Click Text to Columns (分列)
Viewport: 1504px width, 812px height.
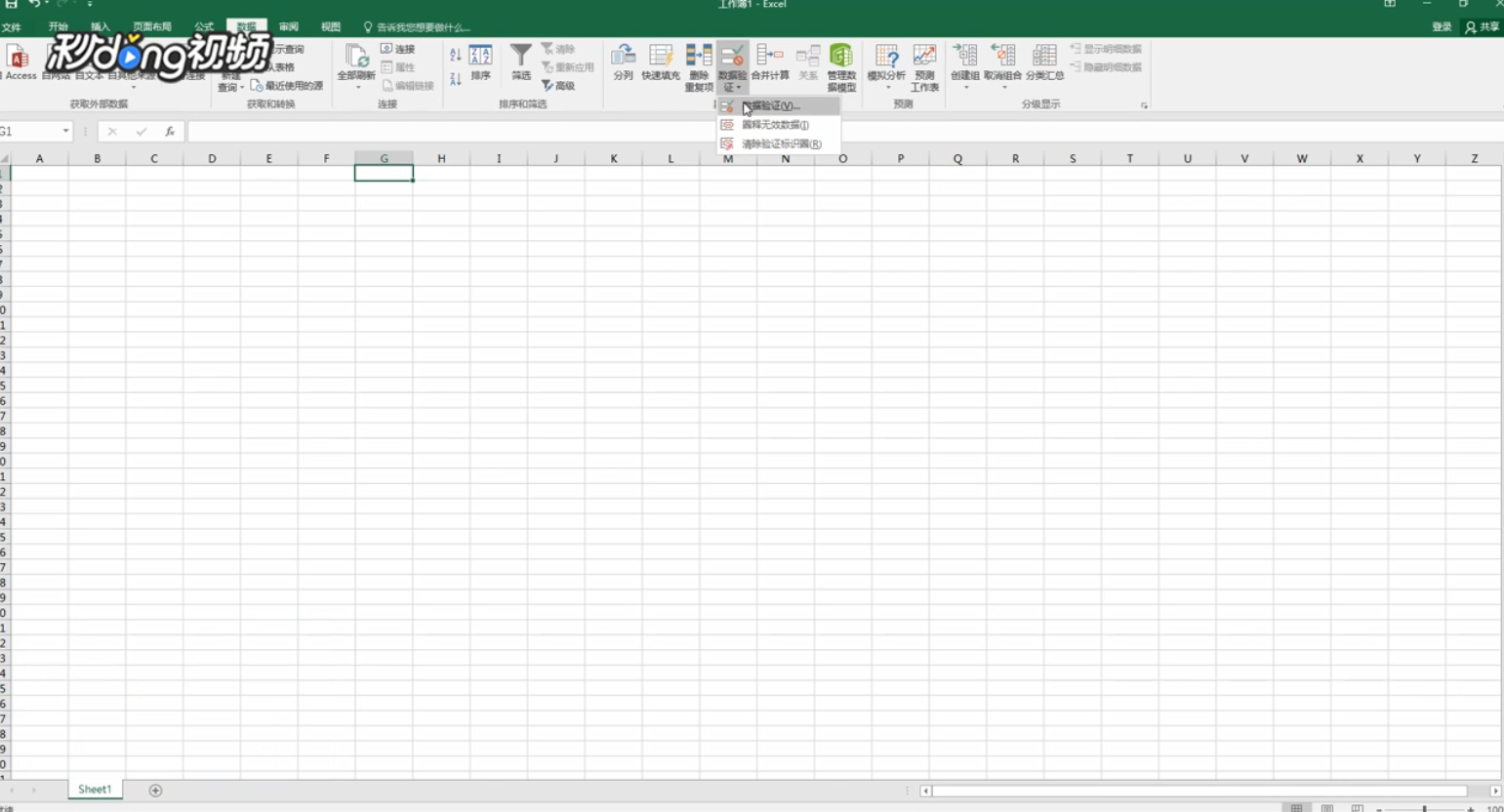623,62
